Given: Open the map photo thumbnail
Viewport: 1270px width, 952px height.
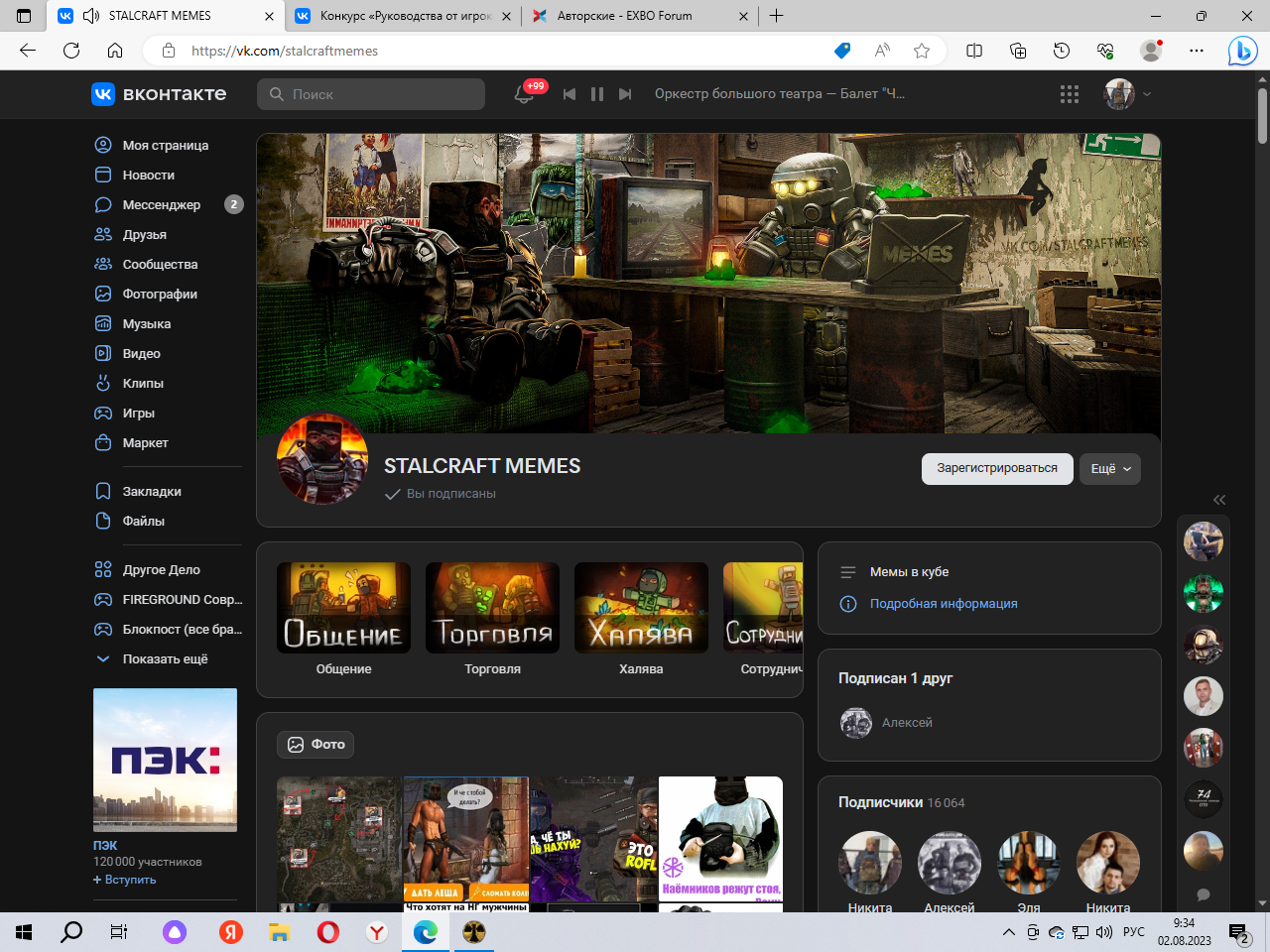Looking at the screenshot, I should [x=339, y=839].
